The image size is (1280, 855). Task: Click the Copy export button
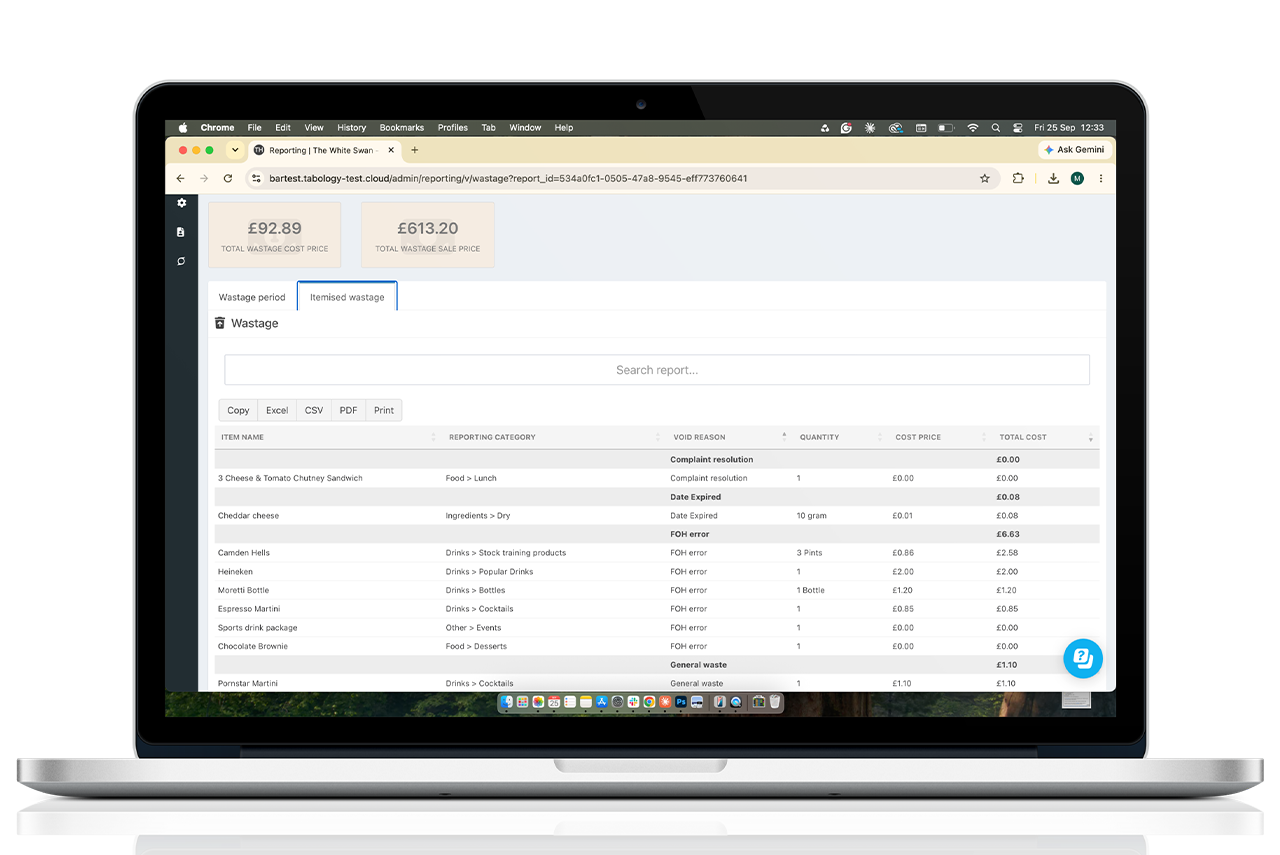click(x=238, y=410)
